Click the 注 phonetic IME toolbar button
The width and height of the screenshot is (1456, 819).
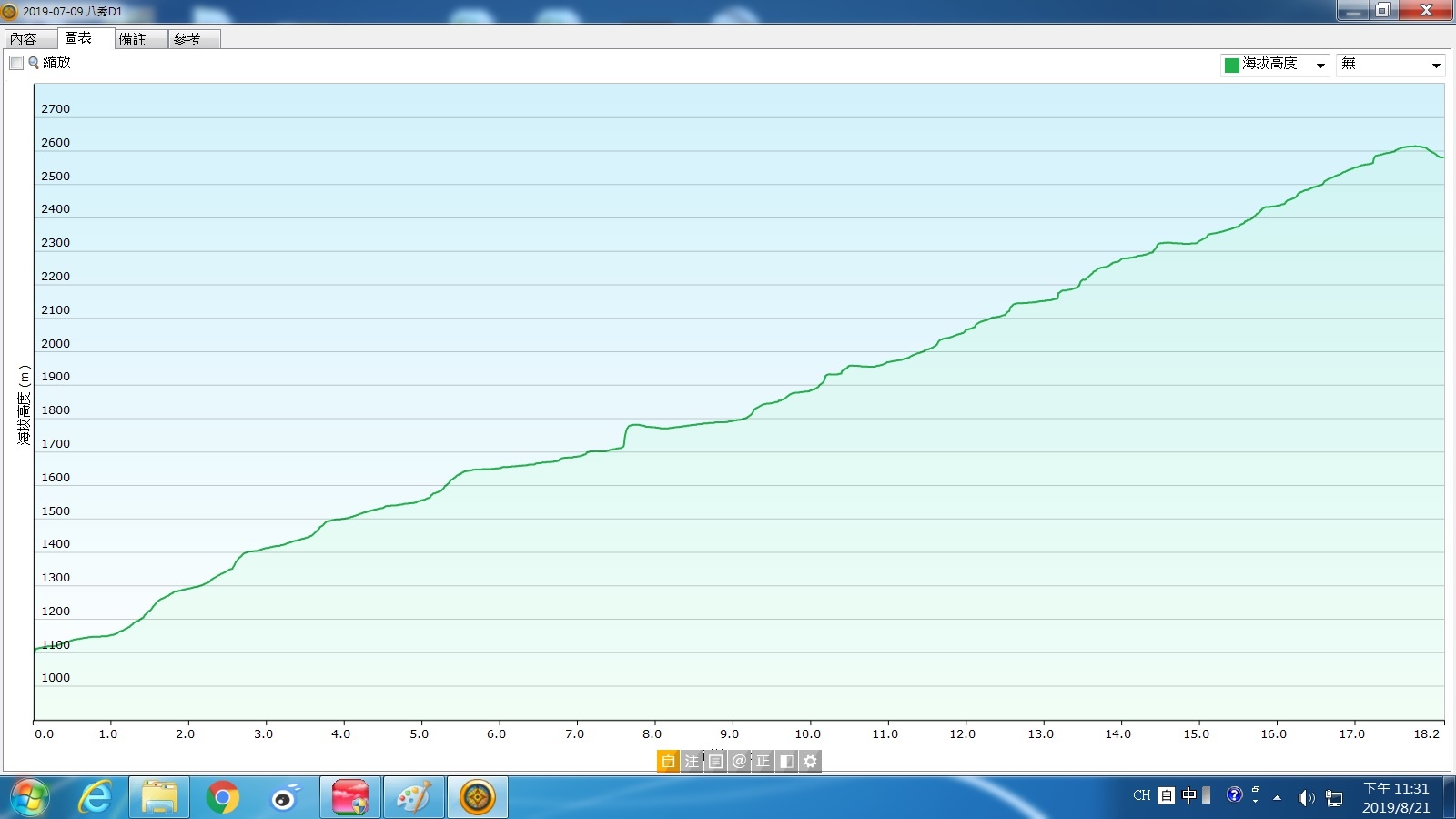[x=692, y=761]
